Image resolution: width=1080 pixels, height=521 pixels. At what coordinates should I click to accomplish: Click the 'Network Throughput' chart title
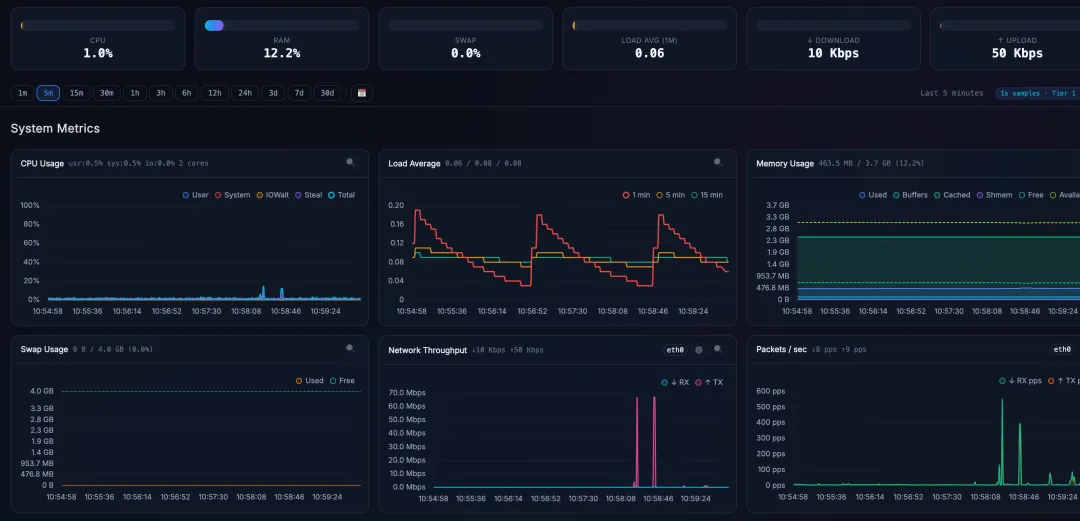click(428, 350)
